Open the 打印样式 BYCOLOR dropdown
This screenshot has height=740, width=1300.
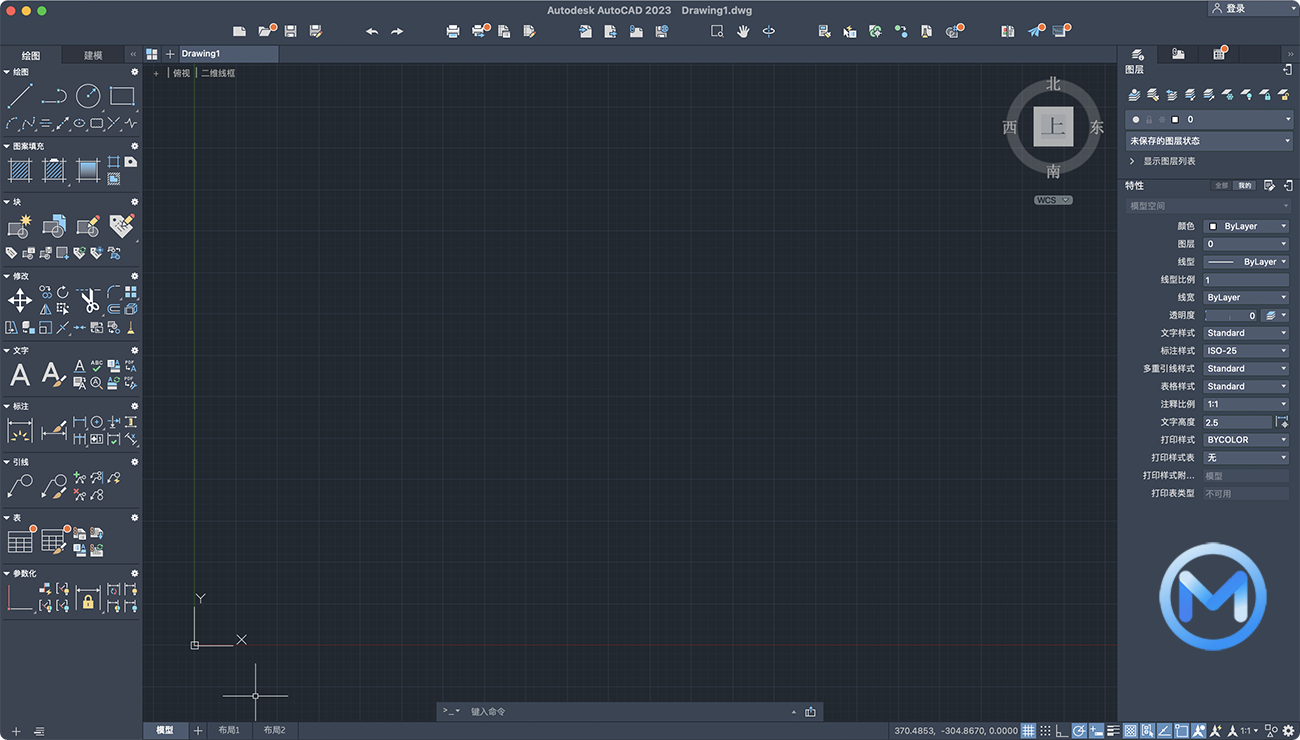pyautogui.click(x=1246, y=440)
